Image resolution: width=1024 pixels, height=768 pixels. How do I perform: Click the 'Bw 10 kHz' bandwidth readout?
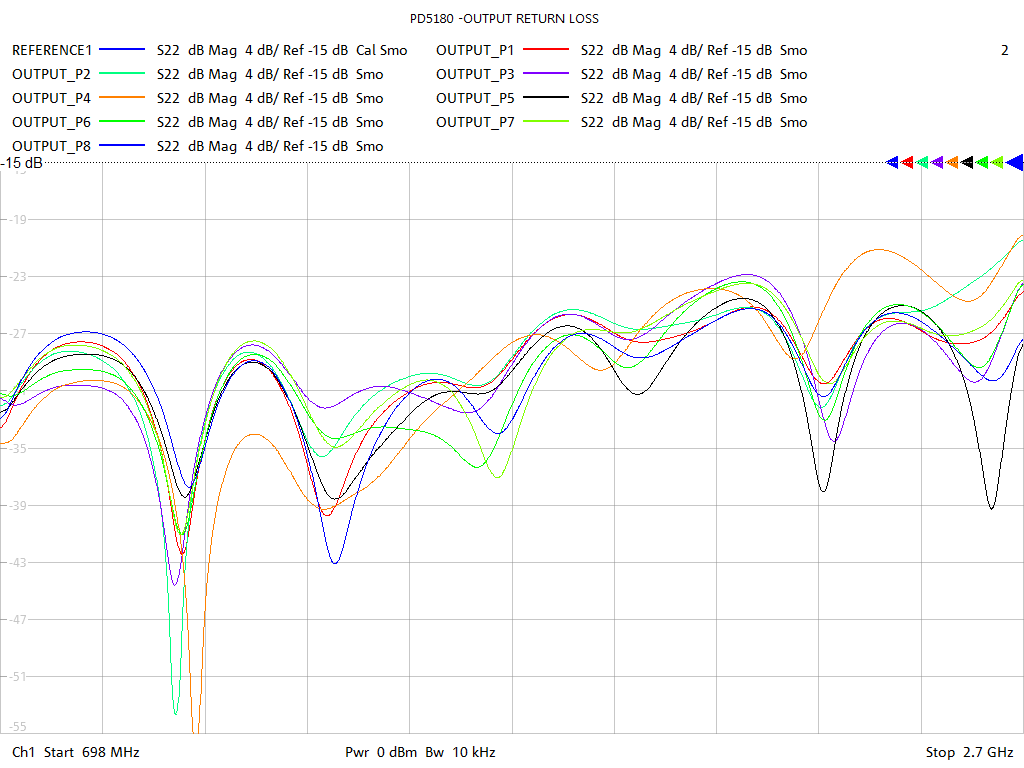click(x=460, y=752)
